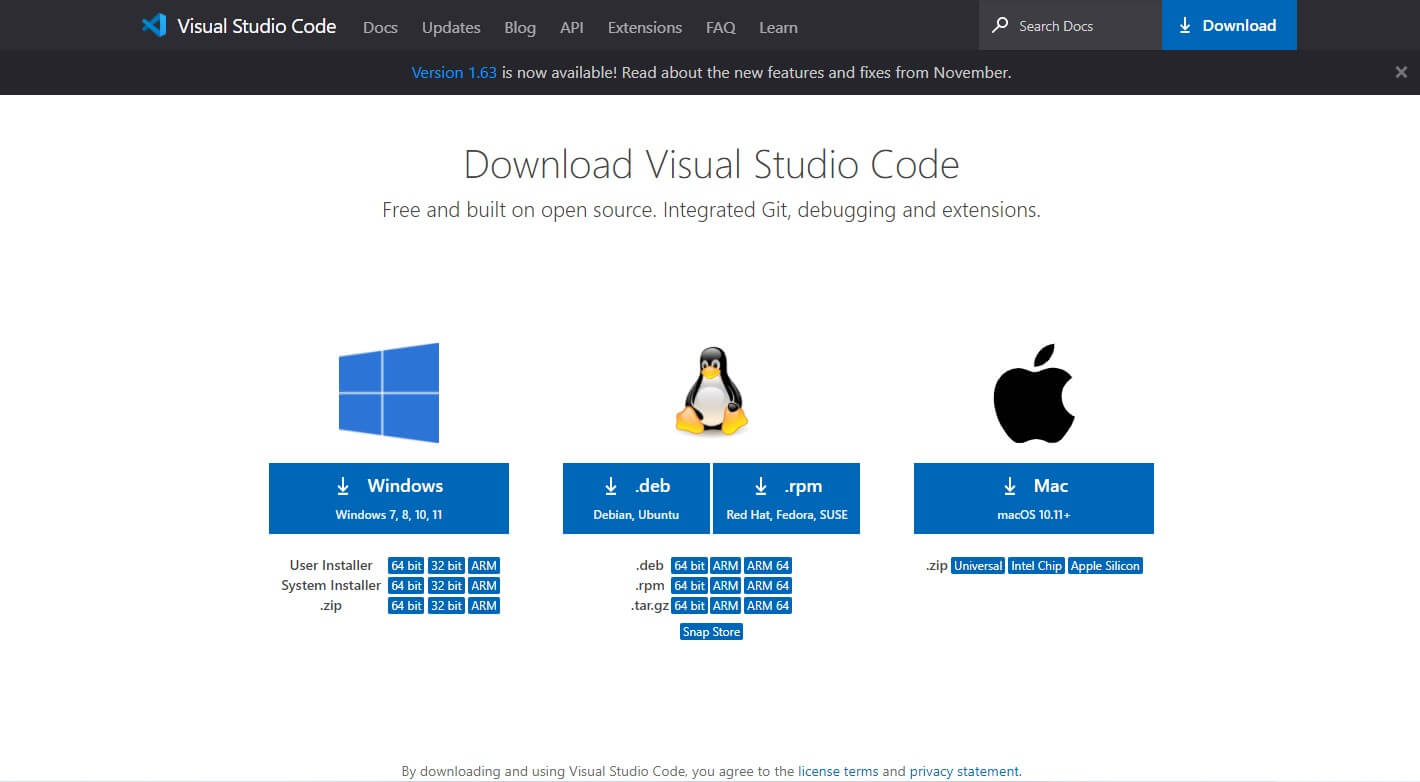Click the download icon on the .deb button
The width and height of the screenshot is (1420, 782).
tap(611, 485)
